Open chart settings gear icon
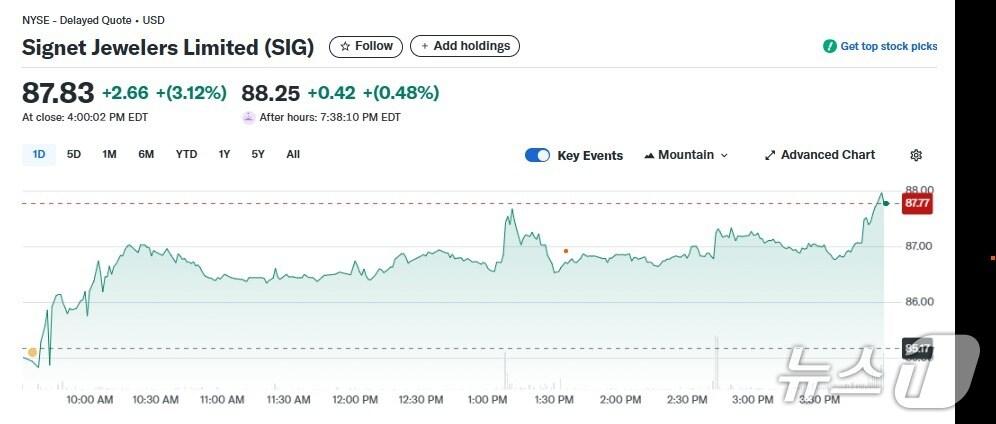Screen dimensions: 996x424 [916, 155]
